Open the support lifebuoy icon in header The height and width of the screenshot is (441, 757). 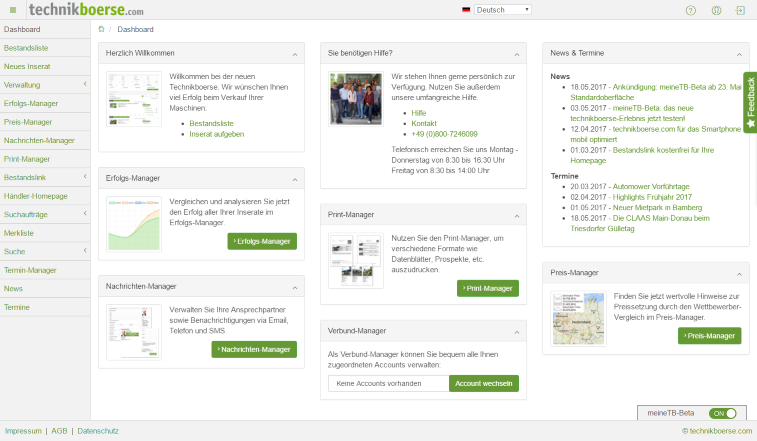click(x=716, y=10)
